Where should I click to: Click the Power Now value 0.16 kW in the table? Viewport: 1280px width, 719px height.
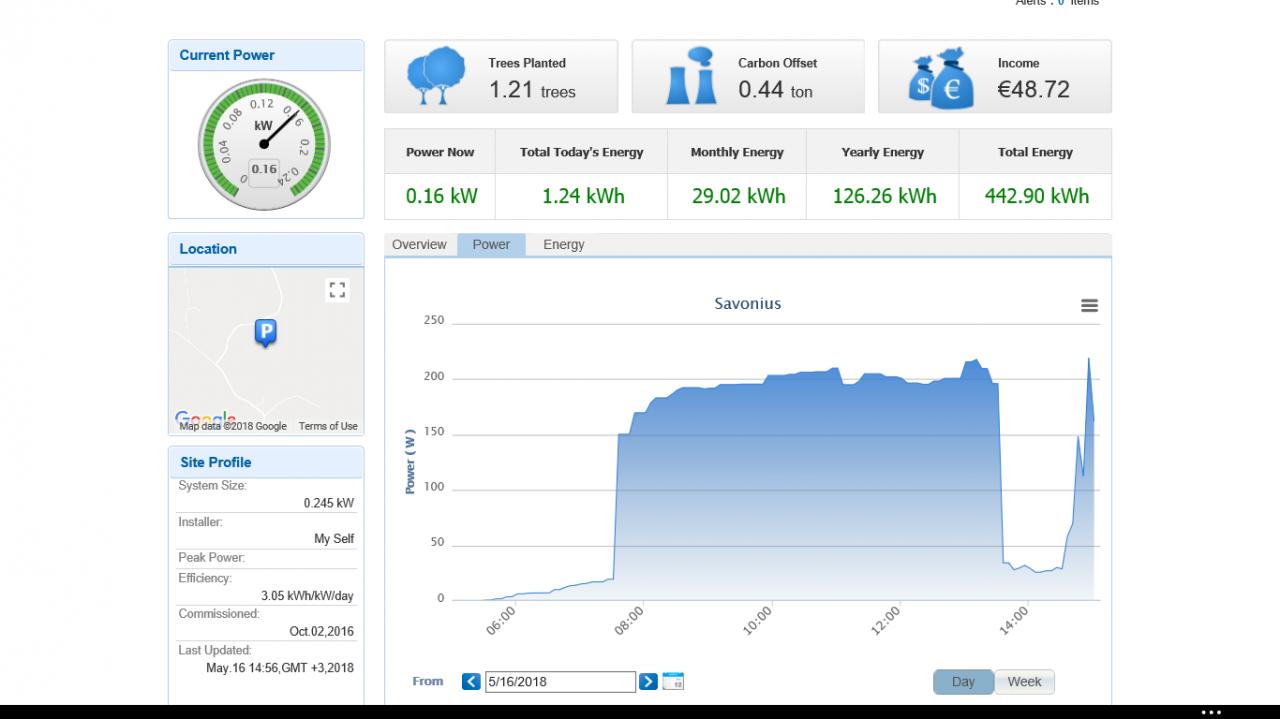click(x=441, y=196)
